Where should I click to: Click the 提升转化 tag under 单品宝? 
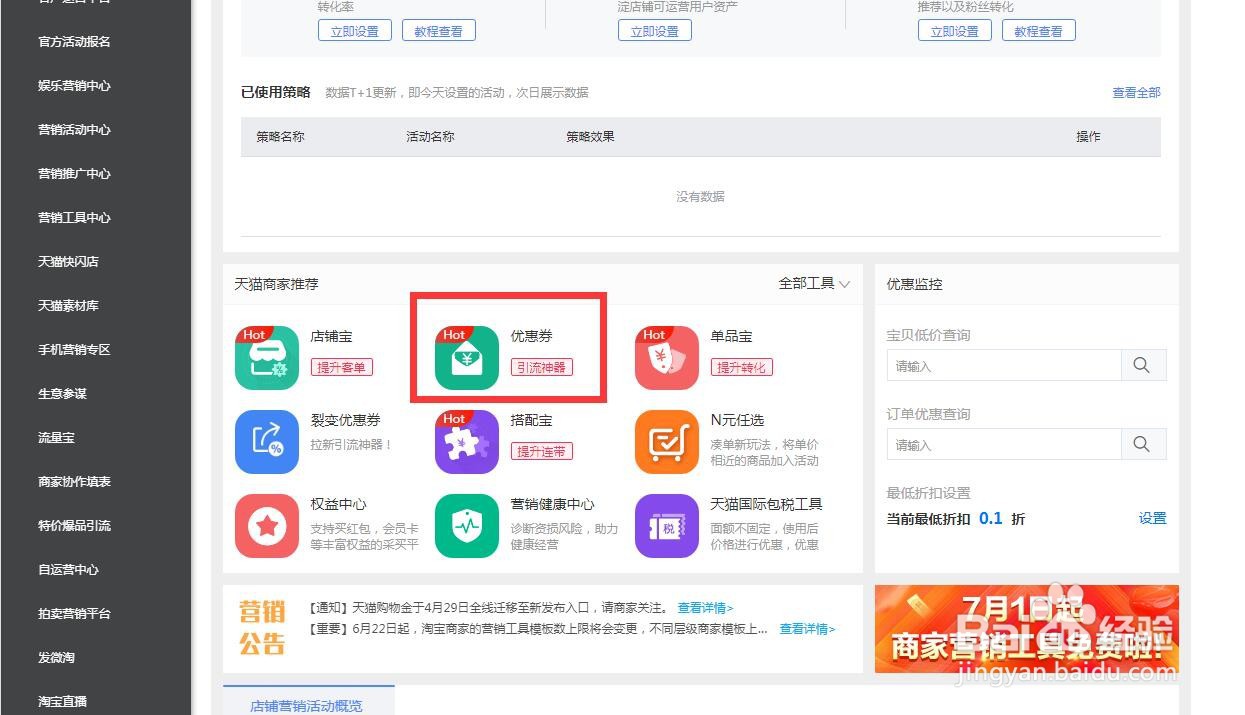742,367
